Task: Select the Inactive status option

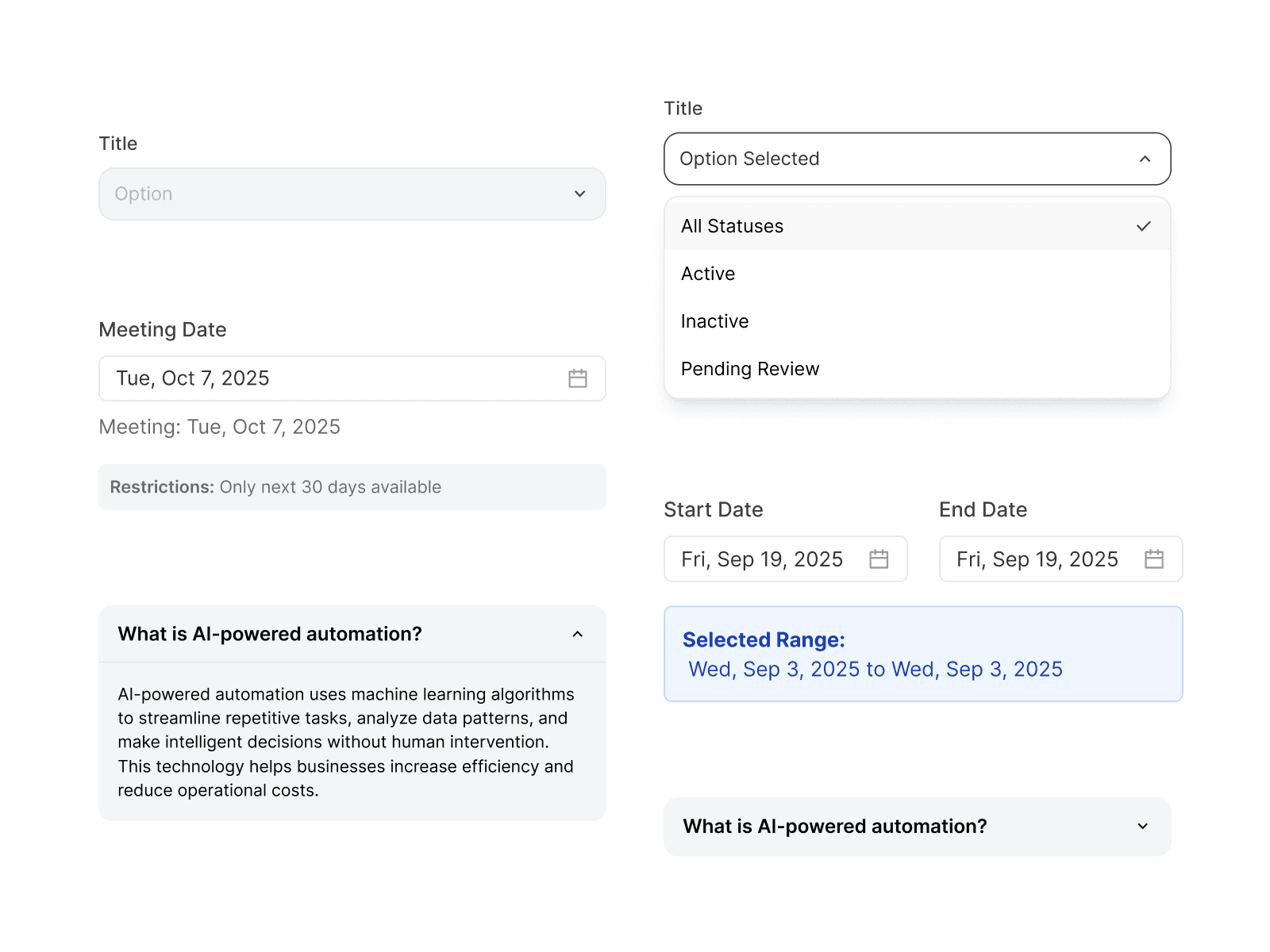Action: click(x=715, y=321)
